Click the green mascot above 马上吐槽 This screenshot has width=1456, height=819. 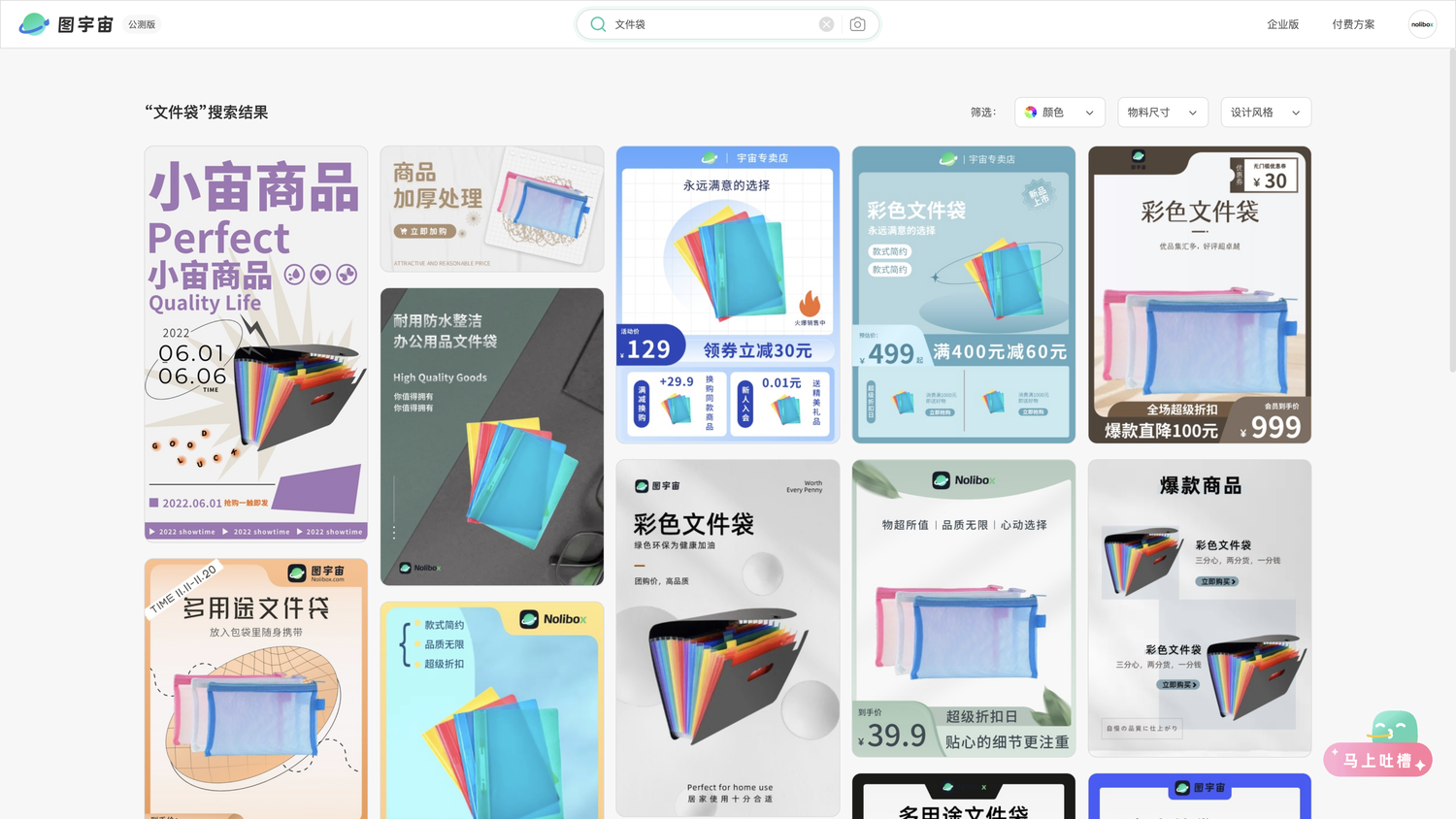(x=1394, y=728)
